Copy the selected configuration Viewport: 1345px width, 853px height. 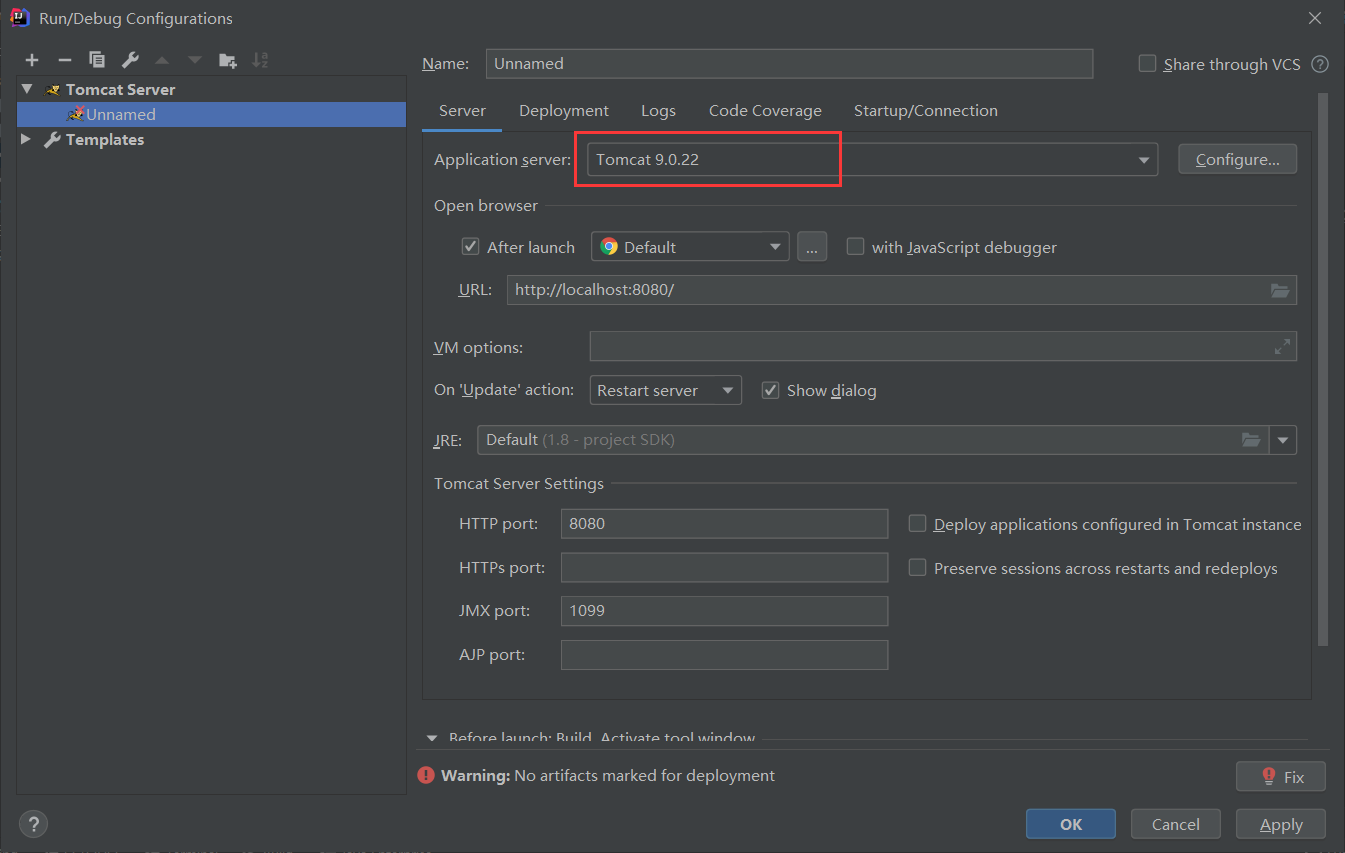(97, 60)
